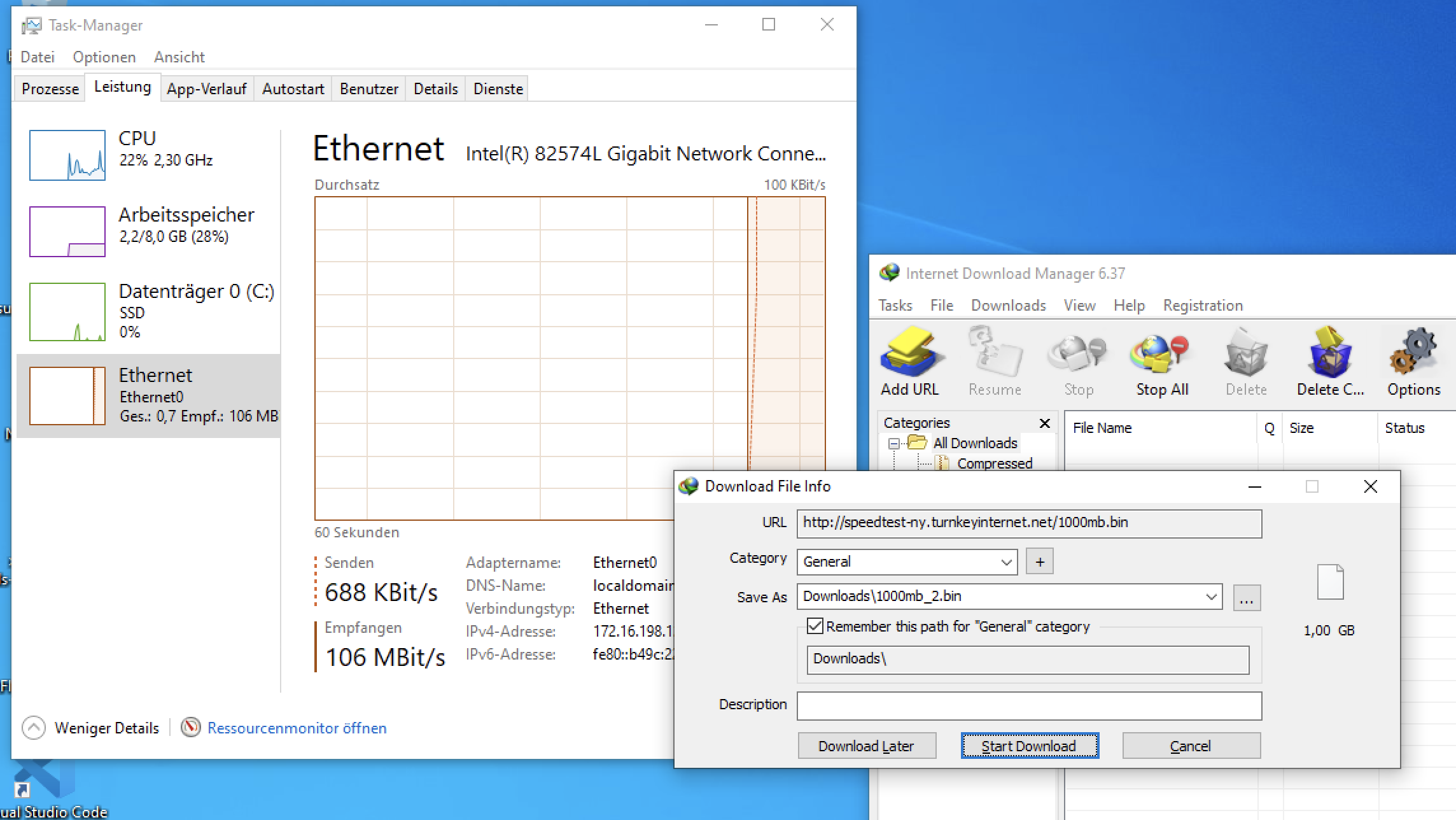The width and height of the screenshot is (1456, 820).
Task: Collapse details with the Weniger Details arrow
Action: tap(34, 728)
